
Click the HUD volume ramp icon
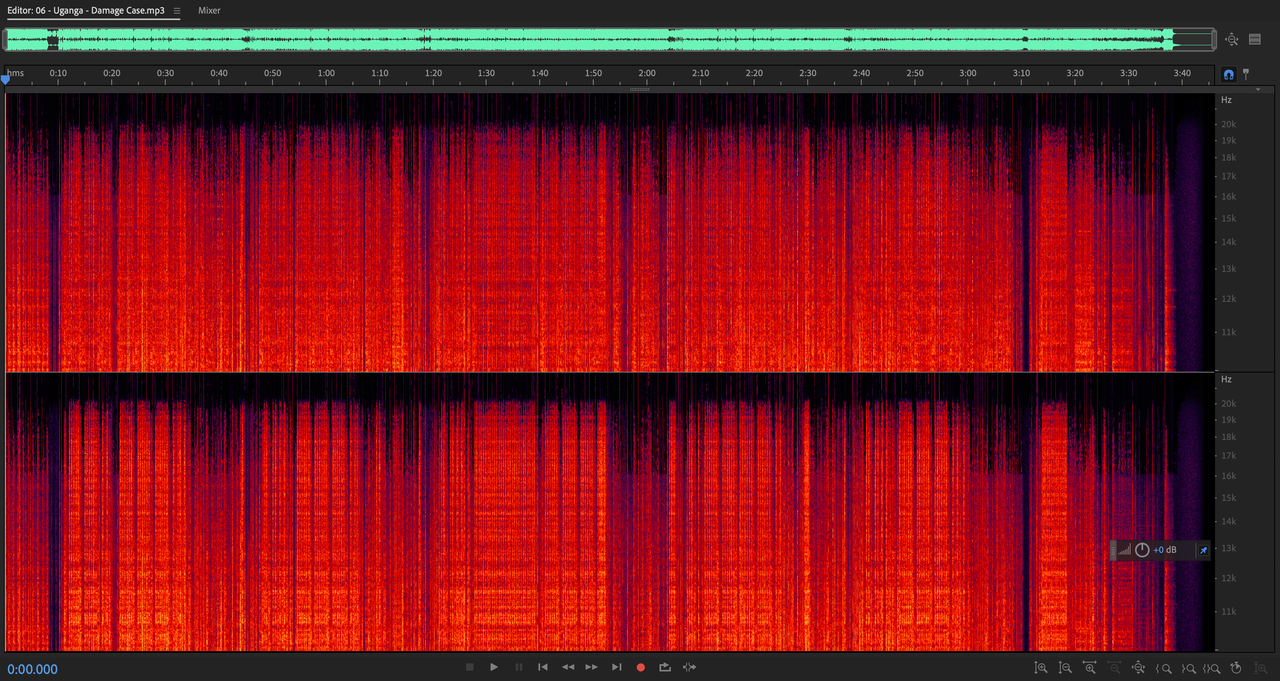[x=1125, y=550]
